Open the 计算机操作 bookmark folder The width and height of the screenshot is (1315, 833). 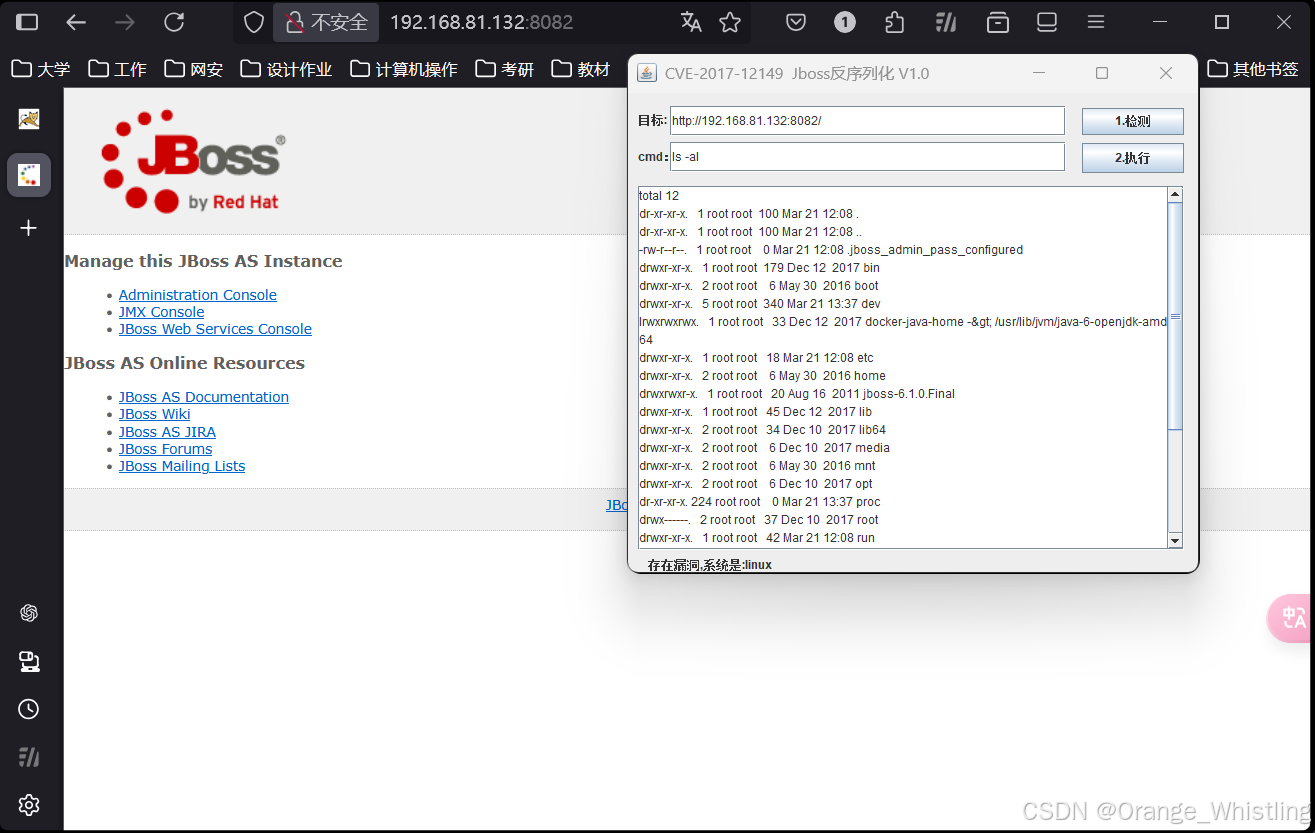click(404, 69)
